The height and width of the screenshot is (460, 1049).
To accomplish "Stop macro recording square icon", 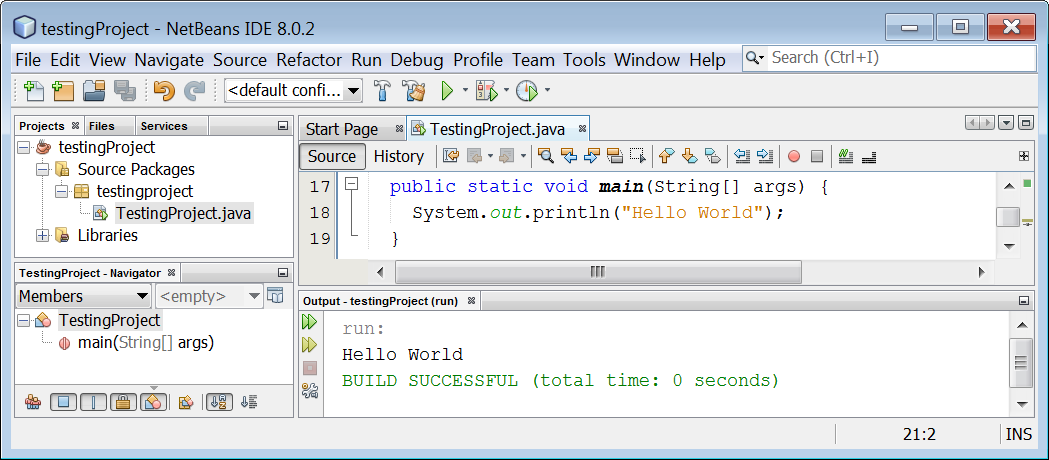I will pyautogui.click(x=817, y=156).
